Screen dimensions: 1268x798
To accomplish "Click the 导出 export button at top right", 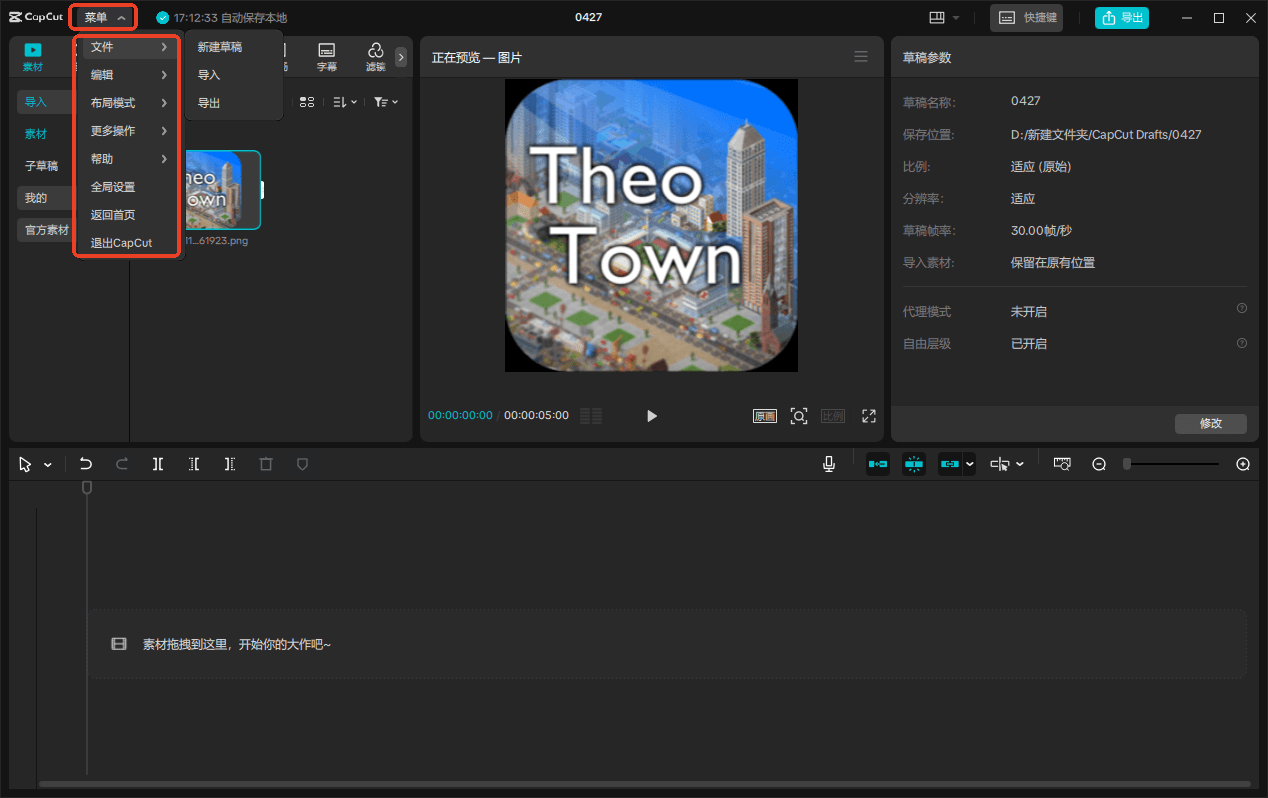I will pyautogui.click(x=1122, y=18).
